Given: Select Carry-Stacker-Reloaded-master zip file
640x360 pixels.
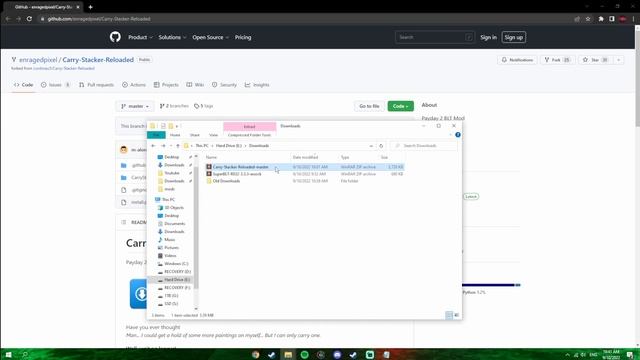Looking at the screenshot, I should [304, 167].
